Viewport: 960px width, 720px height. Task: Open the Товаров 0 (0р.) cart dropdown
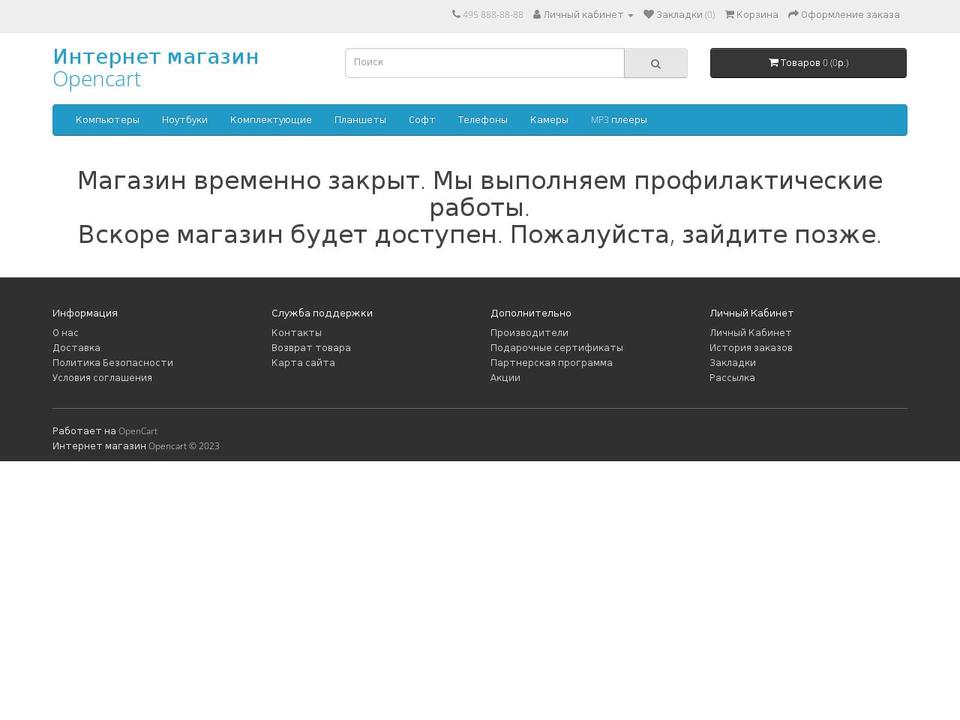(x=808, y=63)
